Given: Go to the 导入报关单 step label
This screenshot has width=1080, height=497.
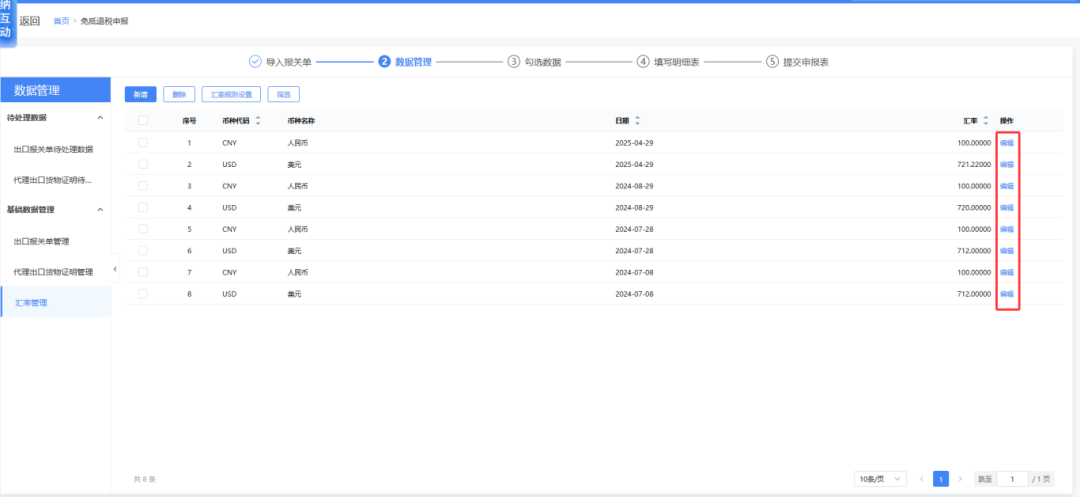Looking at the screenshot, I should (289, 62).
